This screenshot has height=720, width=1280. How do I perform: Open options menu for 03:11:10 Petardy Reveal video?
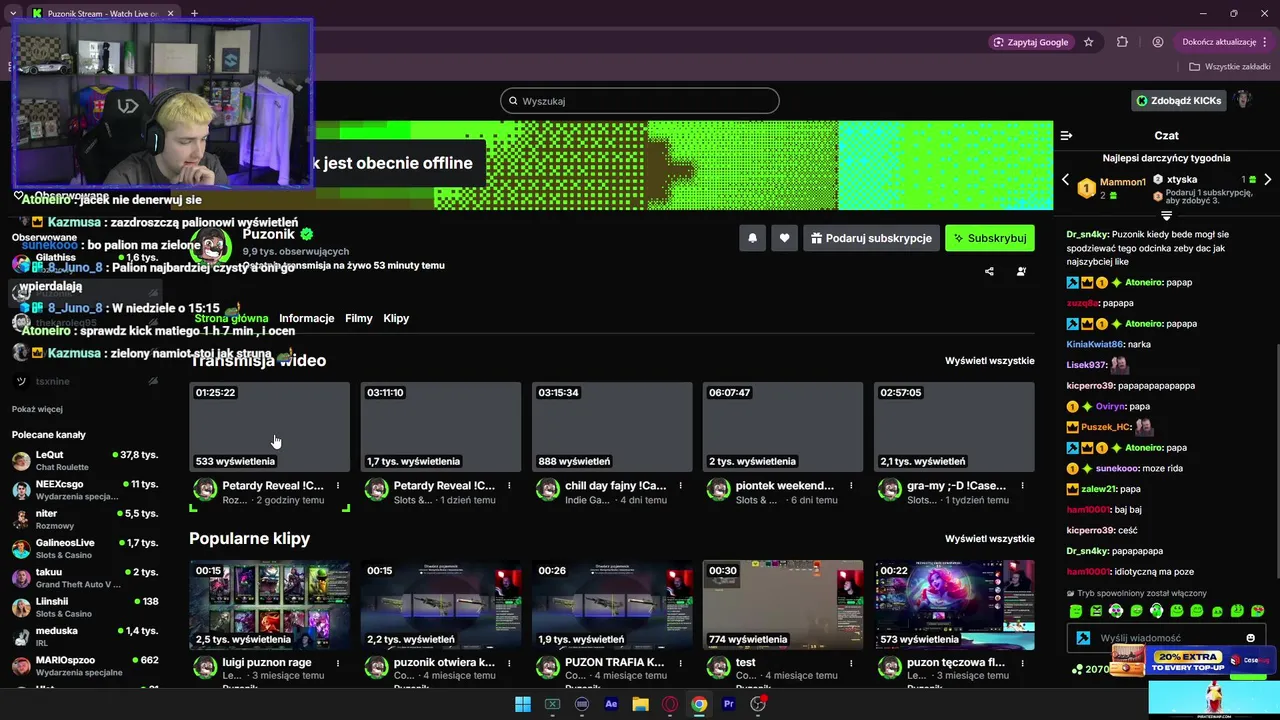coord(509,486)
